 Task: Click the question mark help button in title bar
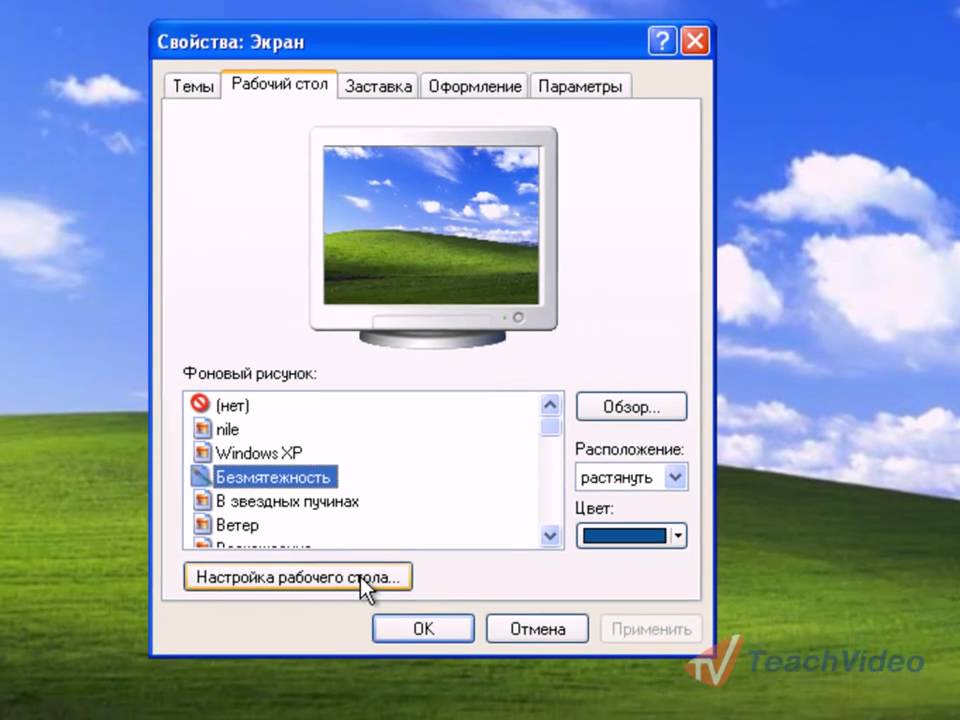pyautogui.click(x=662, y=42)
